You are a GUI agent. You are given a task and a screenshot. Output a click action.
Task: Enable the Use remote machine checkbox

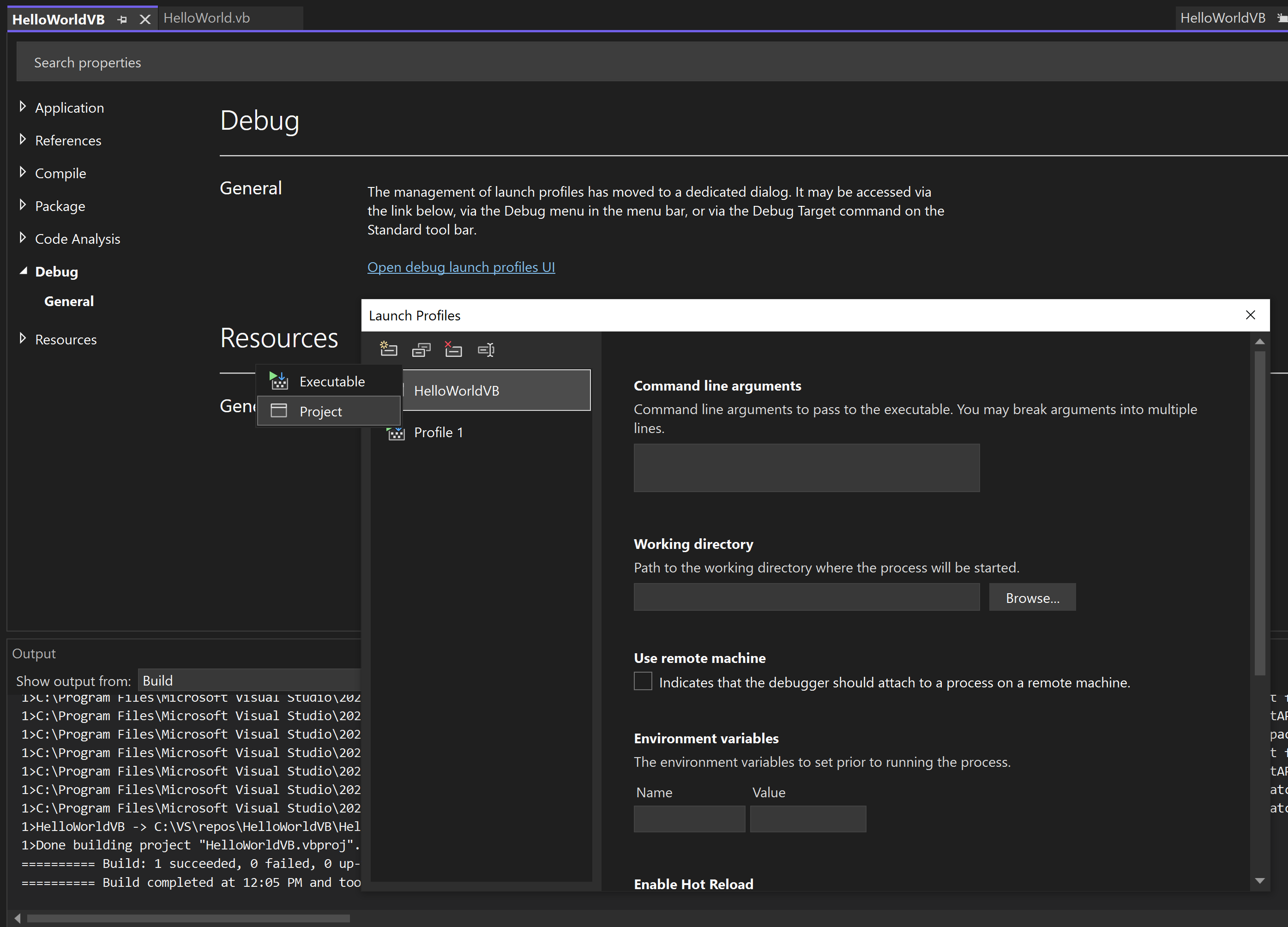click(643, 681)
